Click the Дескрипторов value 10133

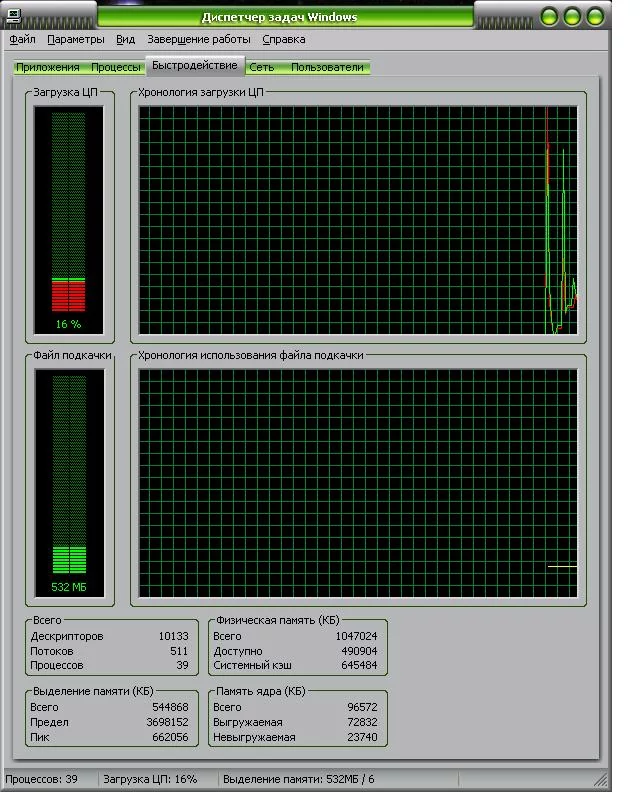173,636
